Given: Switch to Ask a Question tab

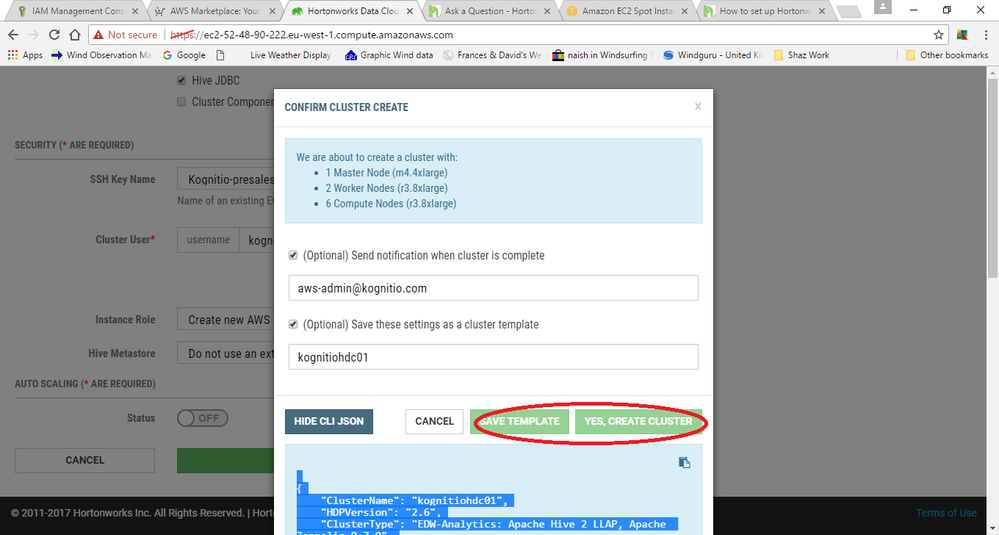Looking at the screenshot, I should pos(491,11).
